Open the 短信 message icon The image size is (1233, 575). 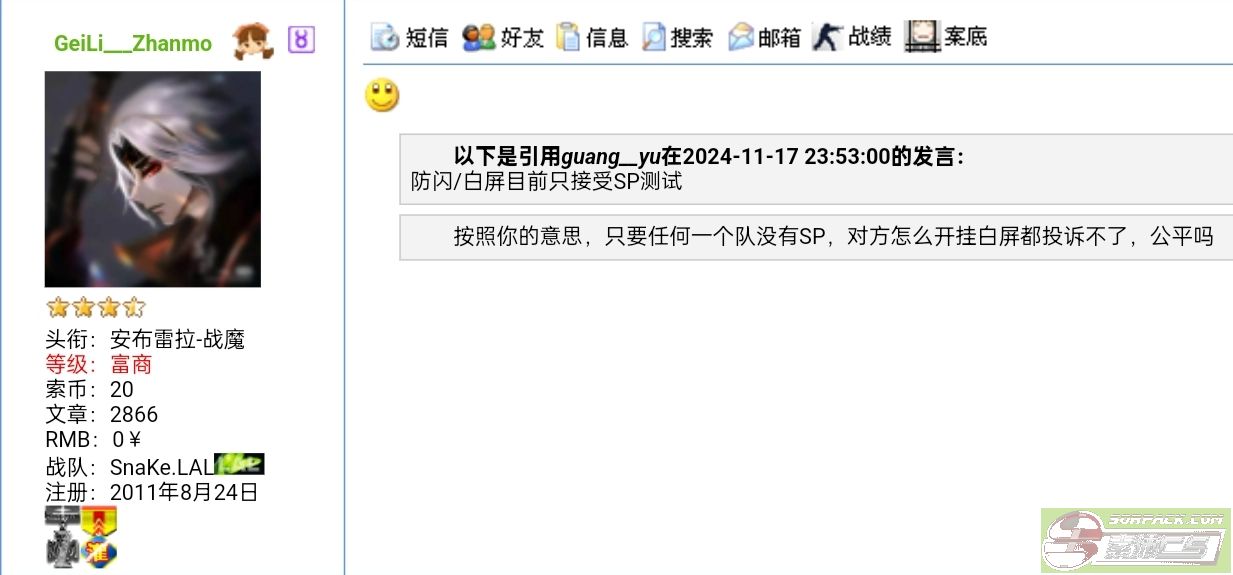point(384,37)
